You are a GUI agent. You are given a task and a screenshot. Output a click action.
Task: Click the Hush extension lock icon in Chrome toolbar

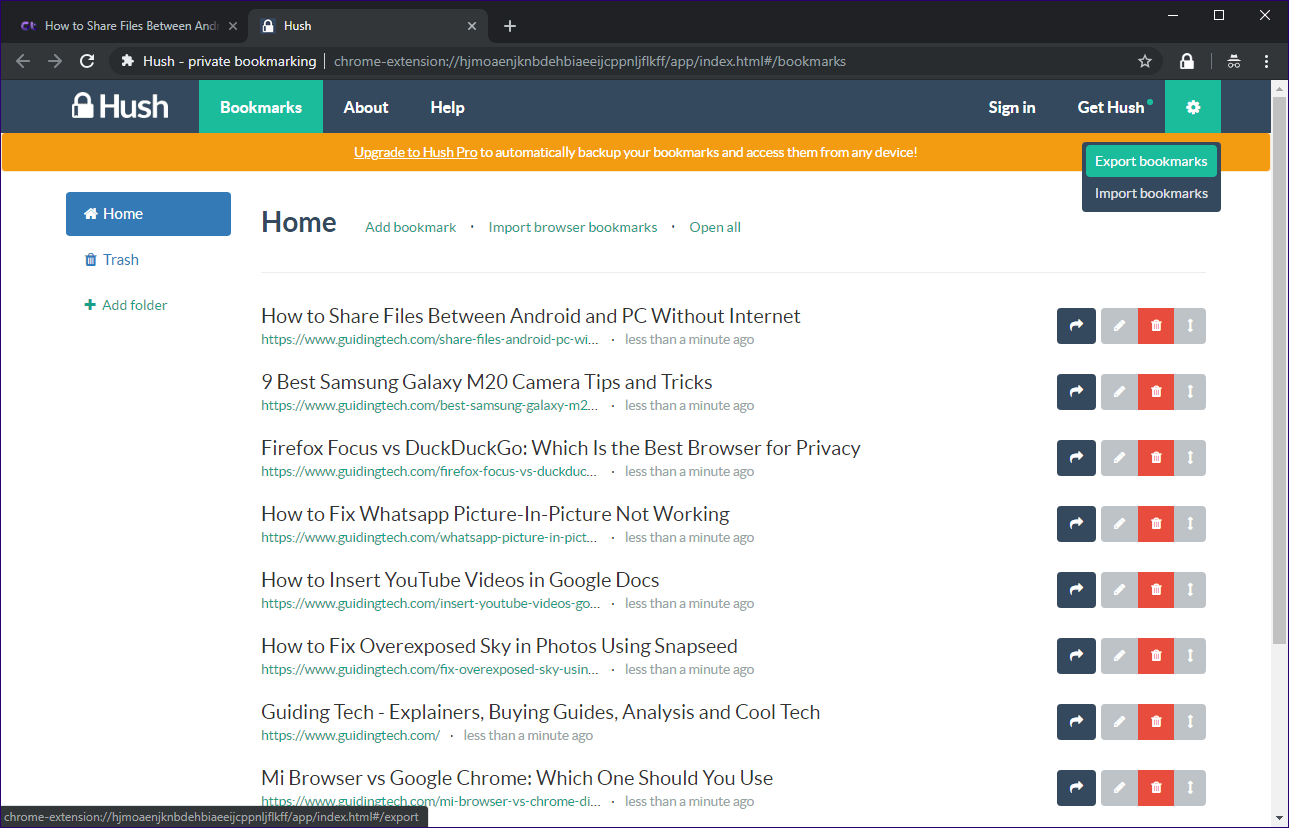pos(1186,61)
